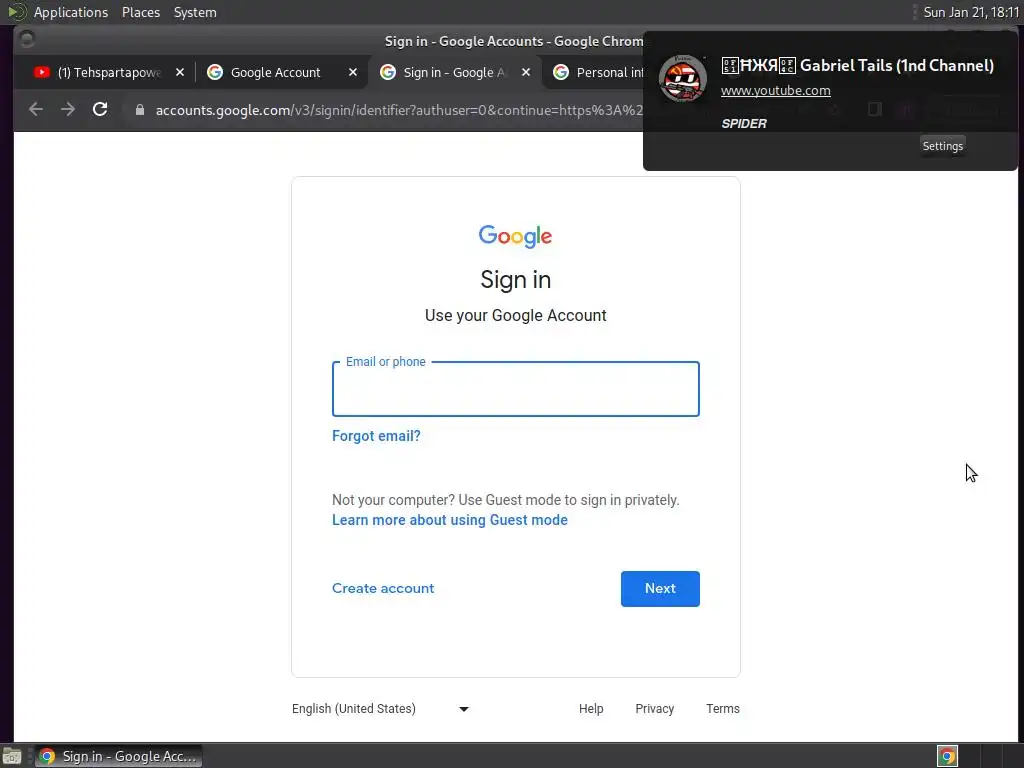
Task: Click the padlock site info icon
Action: tap(140, 110)
